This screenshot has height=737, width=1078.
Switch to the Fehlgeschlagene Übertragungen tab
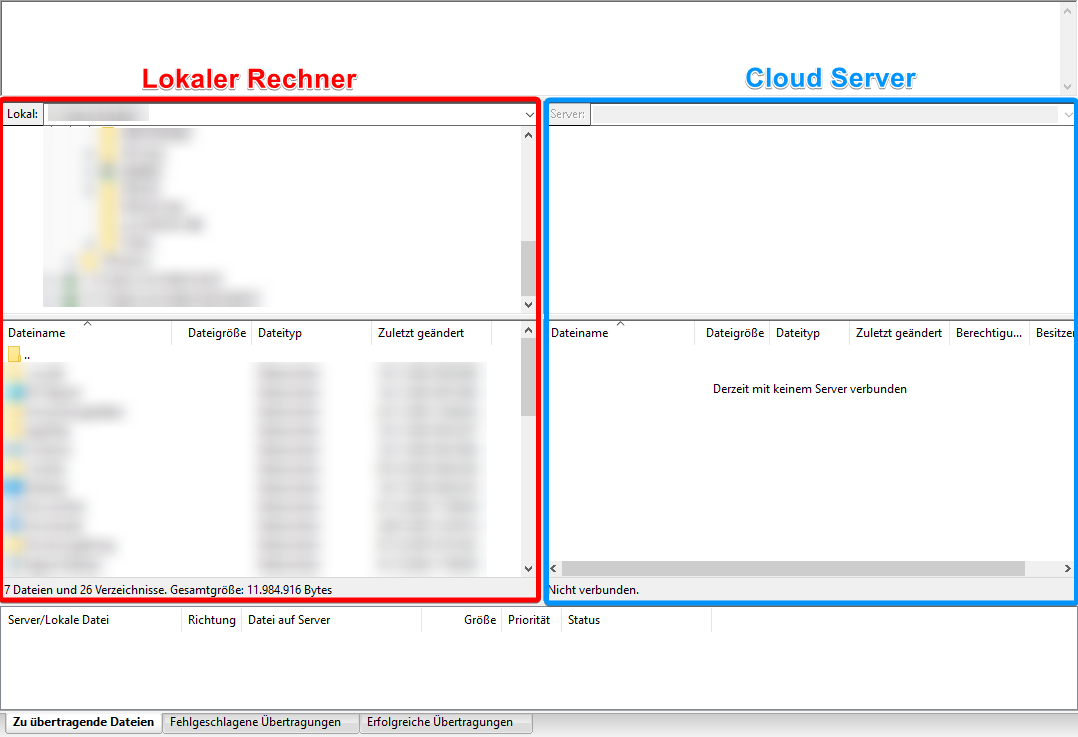[259, 722]
